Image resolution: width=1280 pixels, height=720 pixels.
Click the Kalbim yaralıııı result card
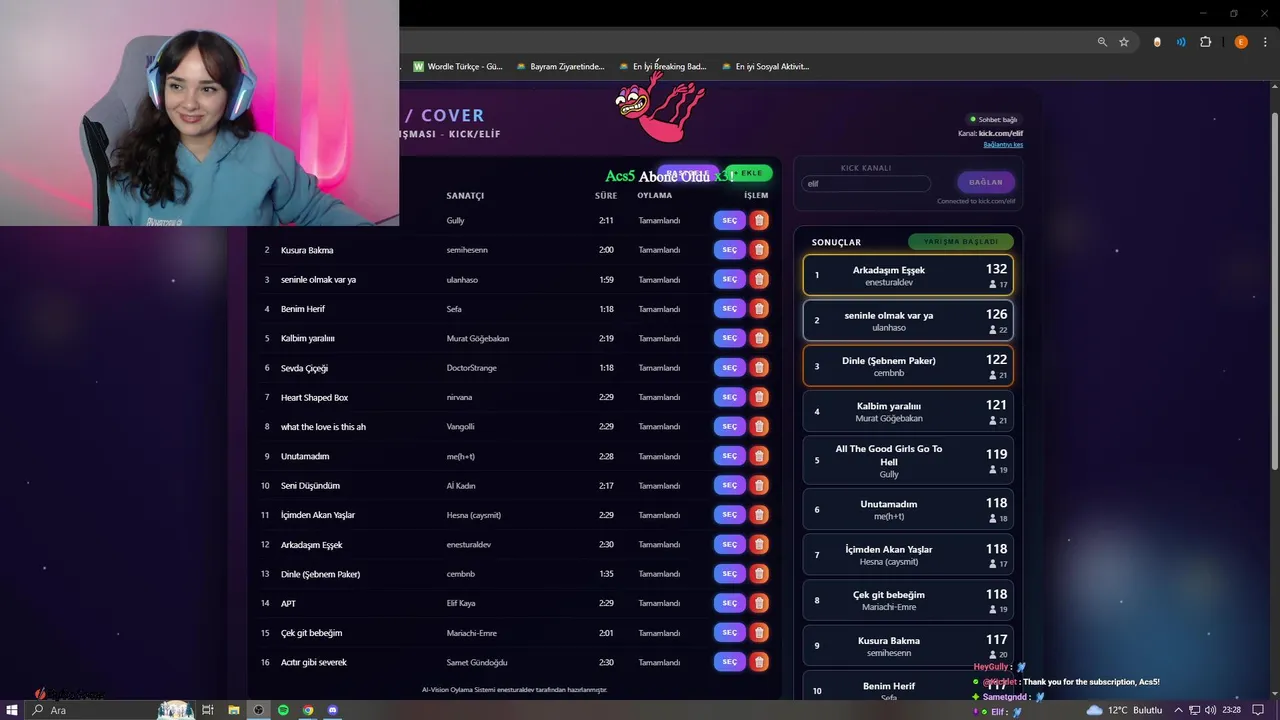click(x=908, y=411)
